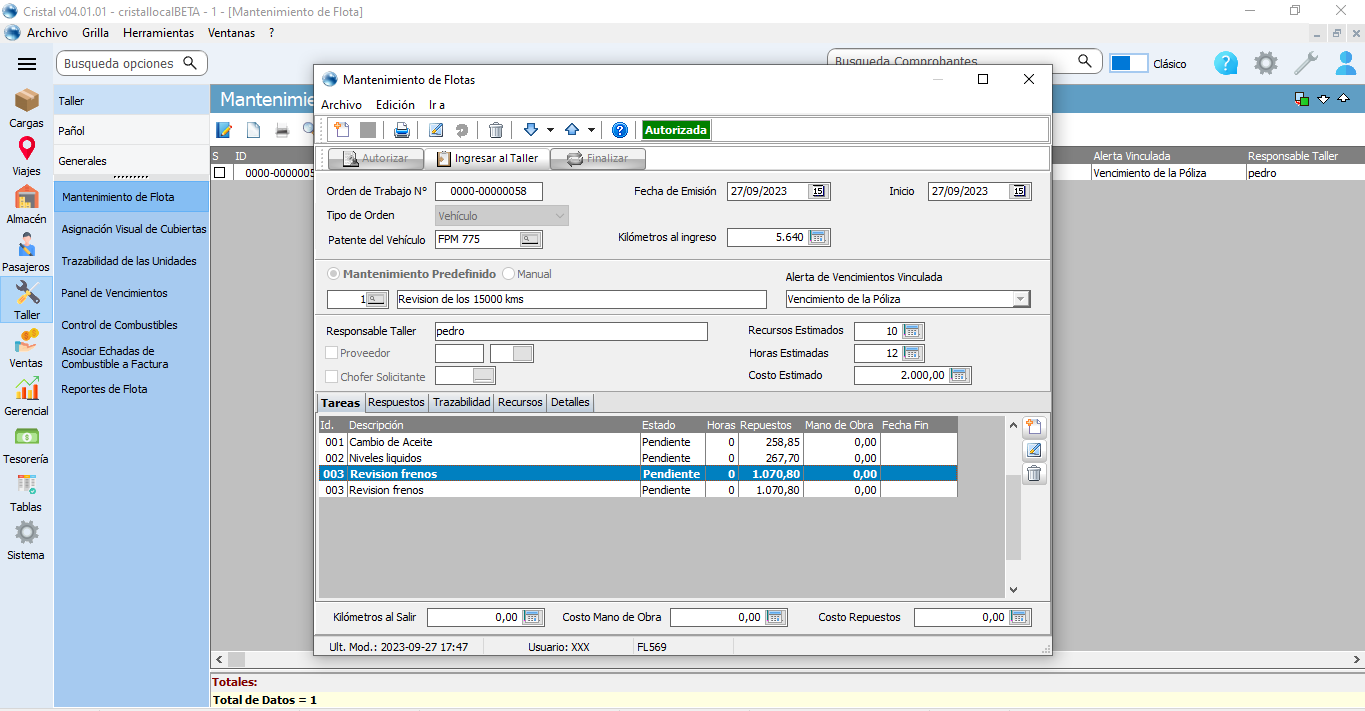Viewport: 1365px width, 711px height.
Task: Open the blue up arrow dropdown
Action: [591, 130]
